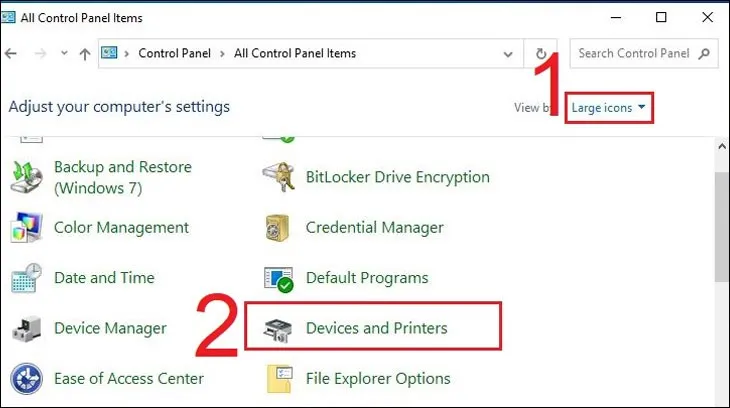Expand the Control Panel breadcrumb chevron
The width and height of the screenshot is (730, 408).
pos(224,53)
